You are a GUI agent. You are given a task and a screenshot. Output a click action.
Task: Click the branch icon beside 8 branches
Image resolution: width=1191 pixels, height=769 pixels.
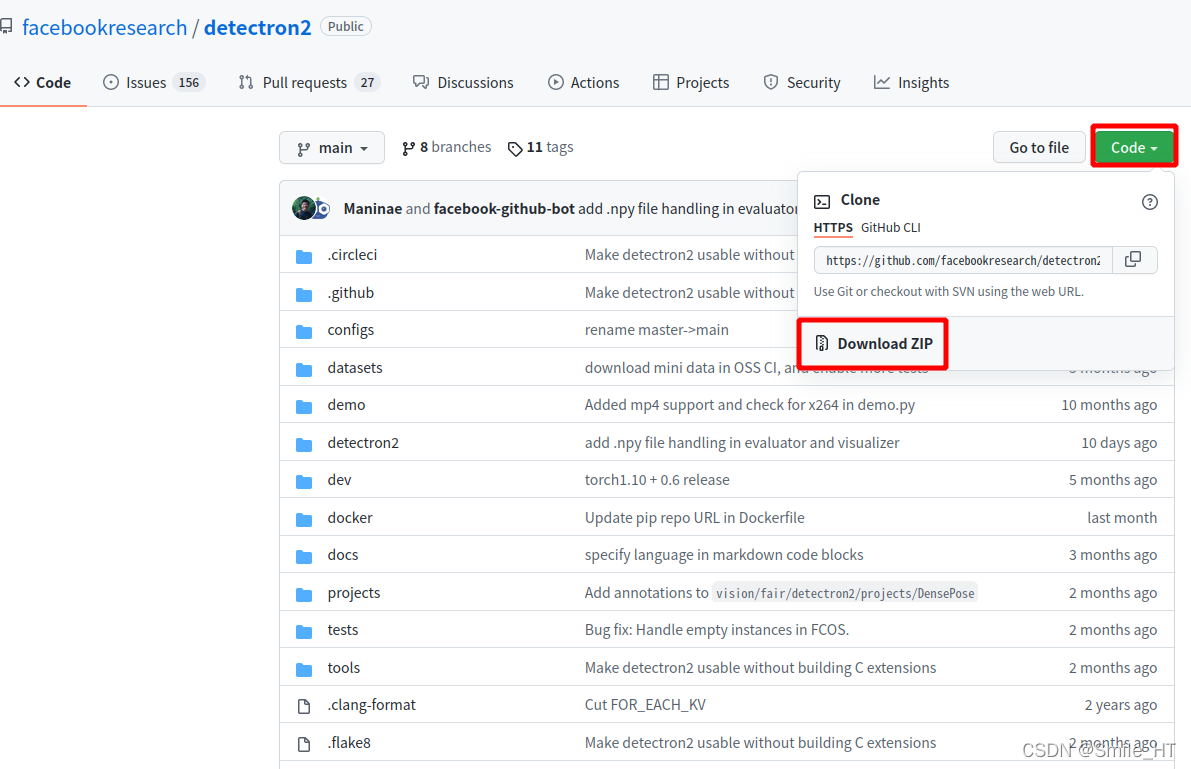tap(409, 148)
